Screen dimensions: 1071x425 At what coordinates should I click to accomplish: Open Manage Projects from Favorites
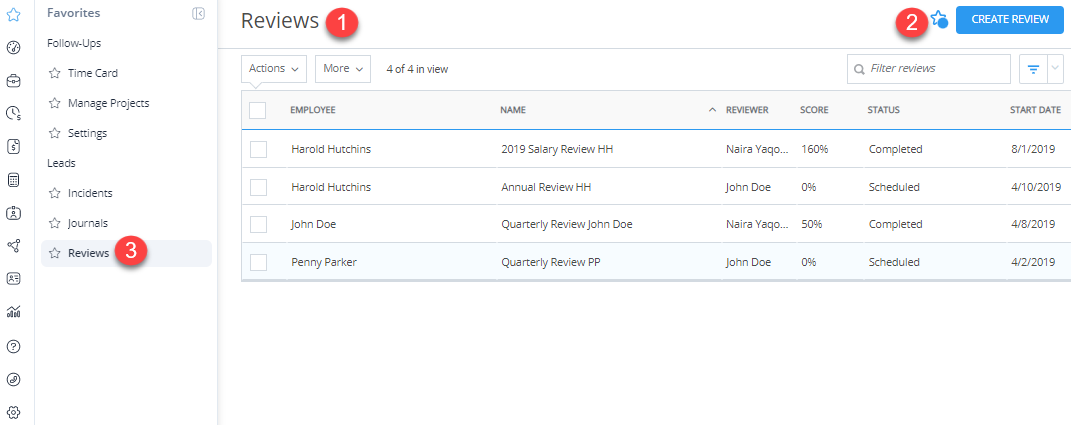pos(109,103)
